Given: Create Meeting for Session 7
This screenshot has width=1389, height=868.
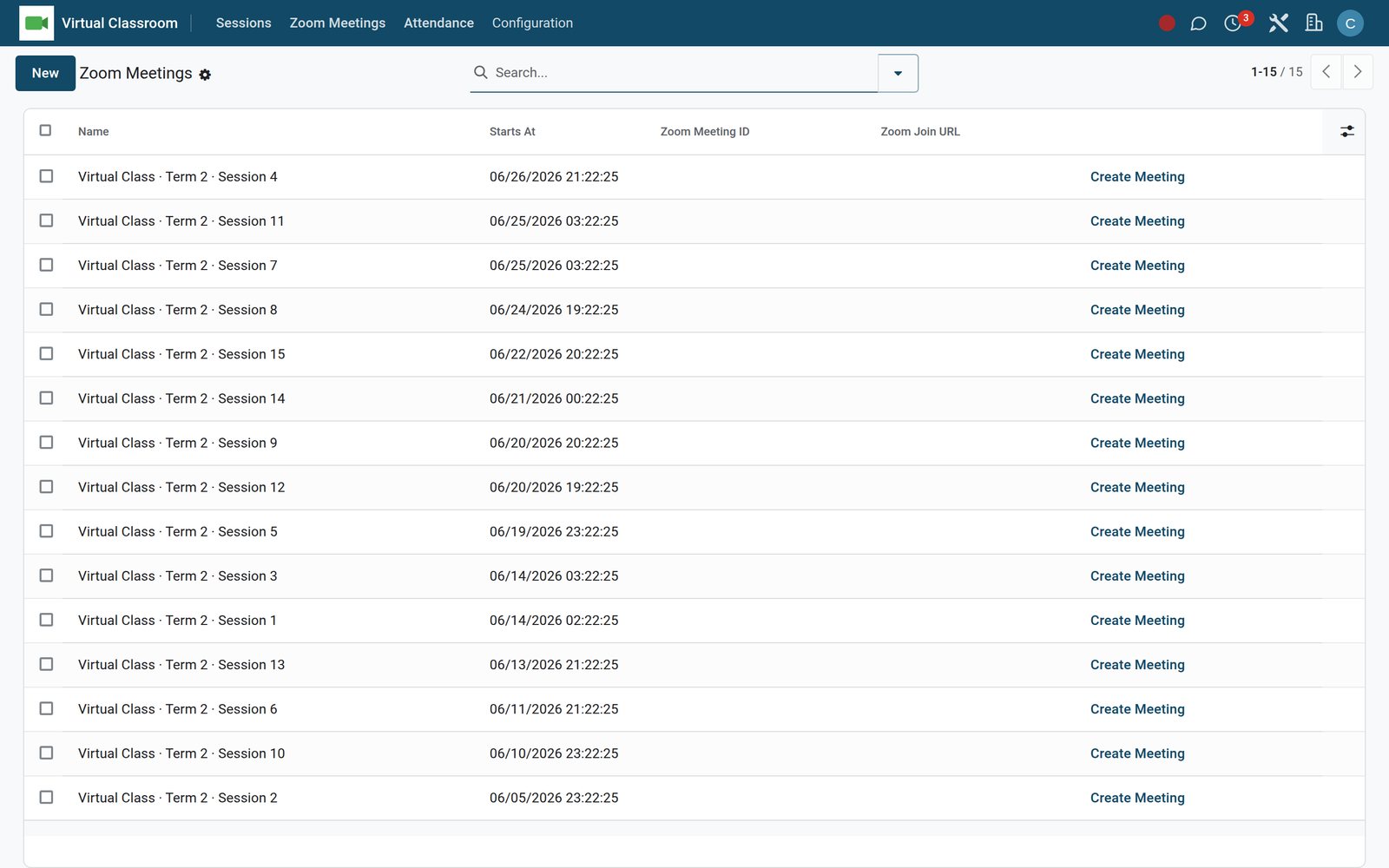Looking at the screenshot, I should pyautogui.click(x=1137, y=266).
